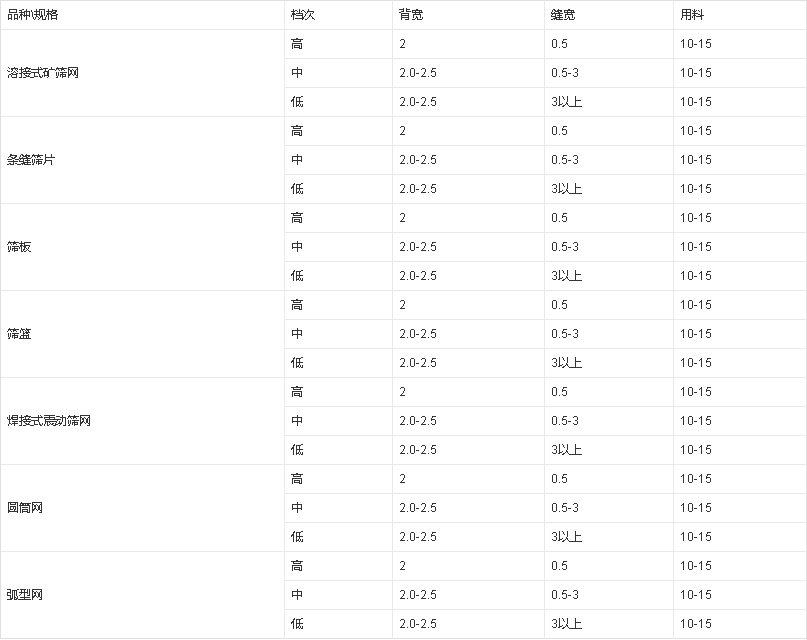Click the 圆筒网 product name
Viewport: 807px width, 640px height.
click(24, 508)
